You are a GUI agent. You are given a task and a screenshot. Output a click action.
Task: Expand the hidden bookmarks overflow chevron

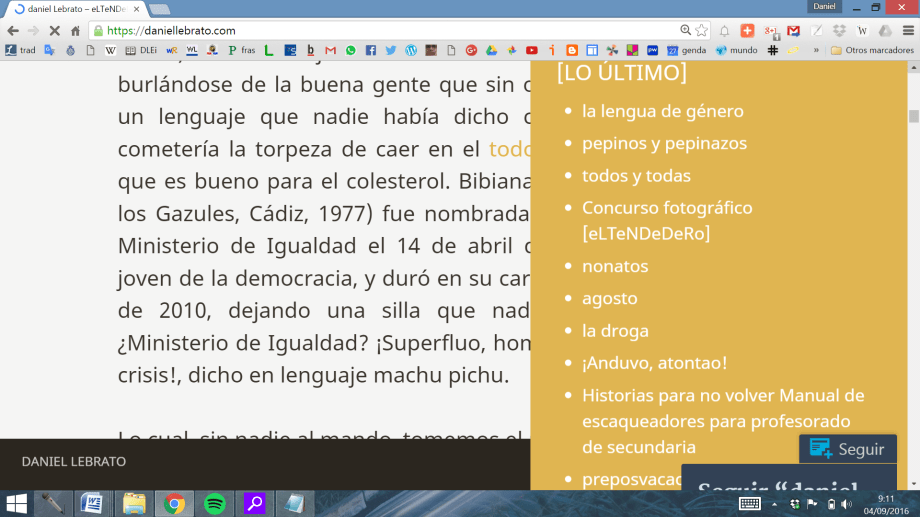[816, 50]
